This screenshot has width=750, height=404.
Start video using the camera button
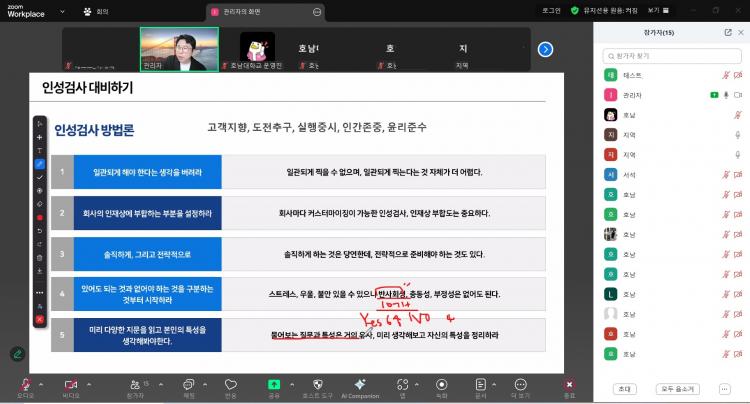click(x=71, y=387)
